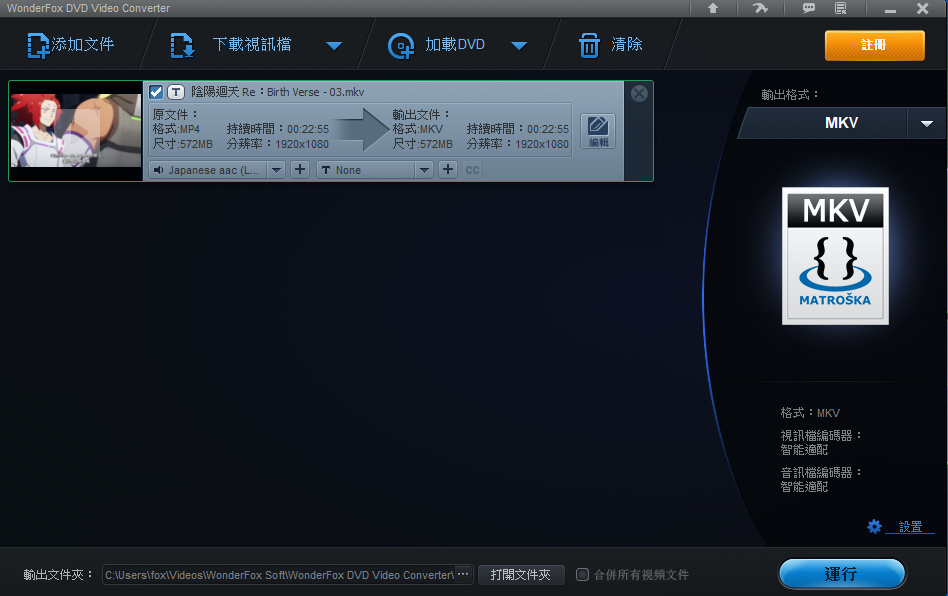This screenshot has width=948, height=596.
Task: Enable 合併所有視頻文件 merge checkbox
Action: (583, 575)
